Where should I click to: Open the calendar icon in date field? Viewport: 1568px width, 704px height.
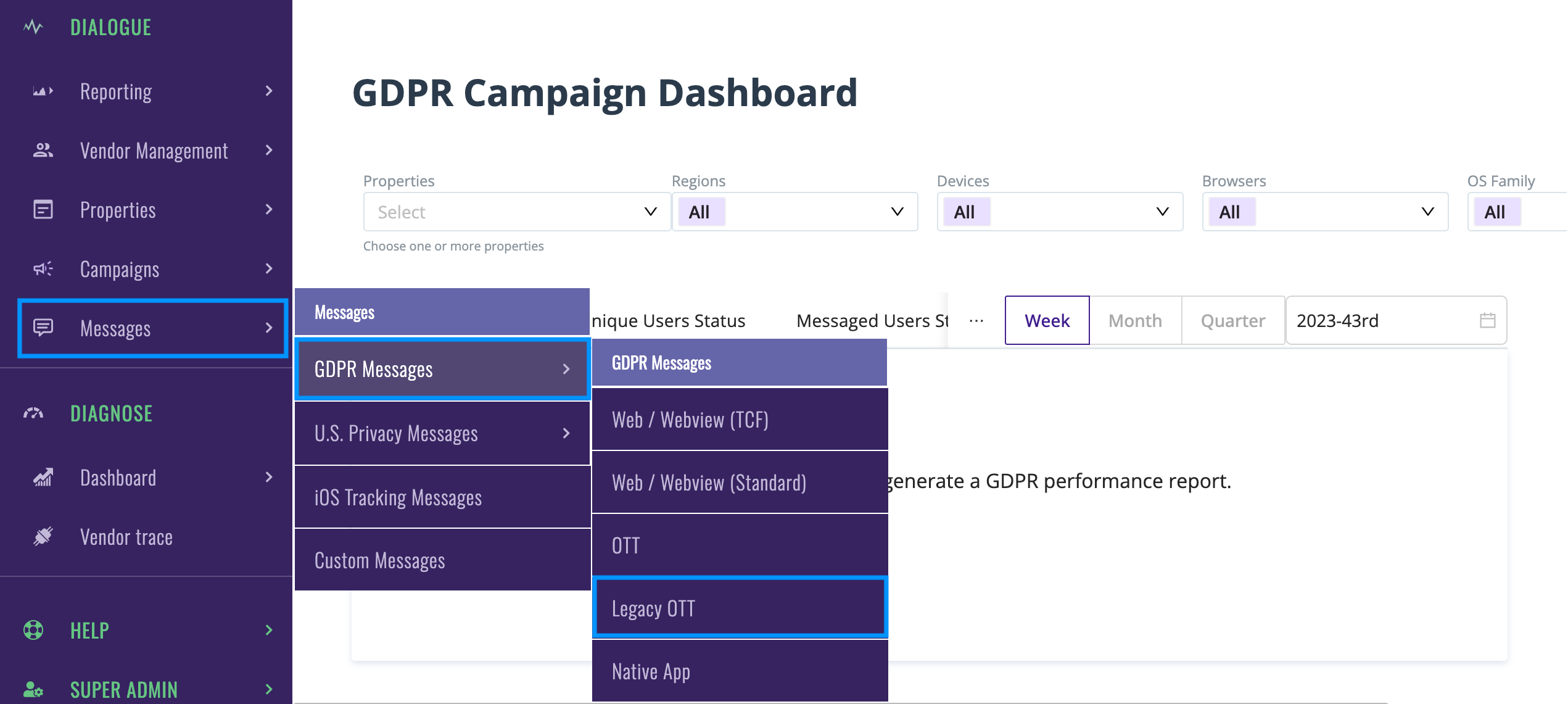click(1487, 320)
